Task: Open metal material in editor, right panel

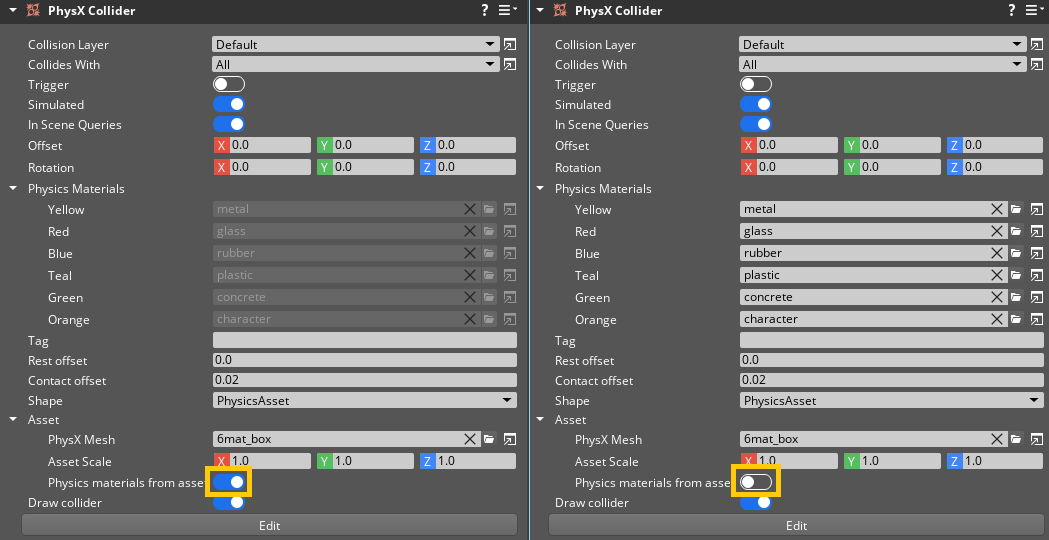Action: (x=1037, y=209)
